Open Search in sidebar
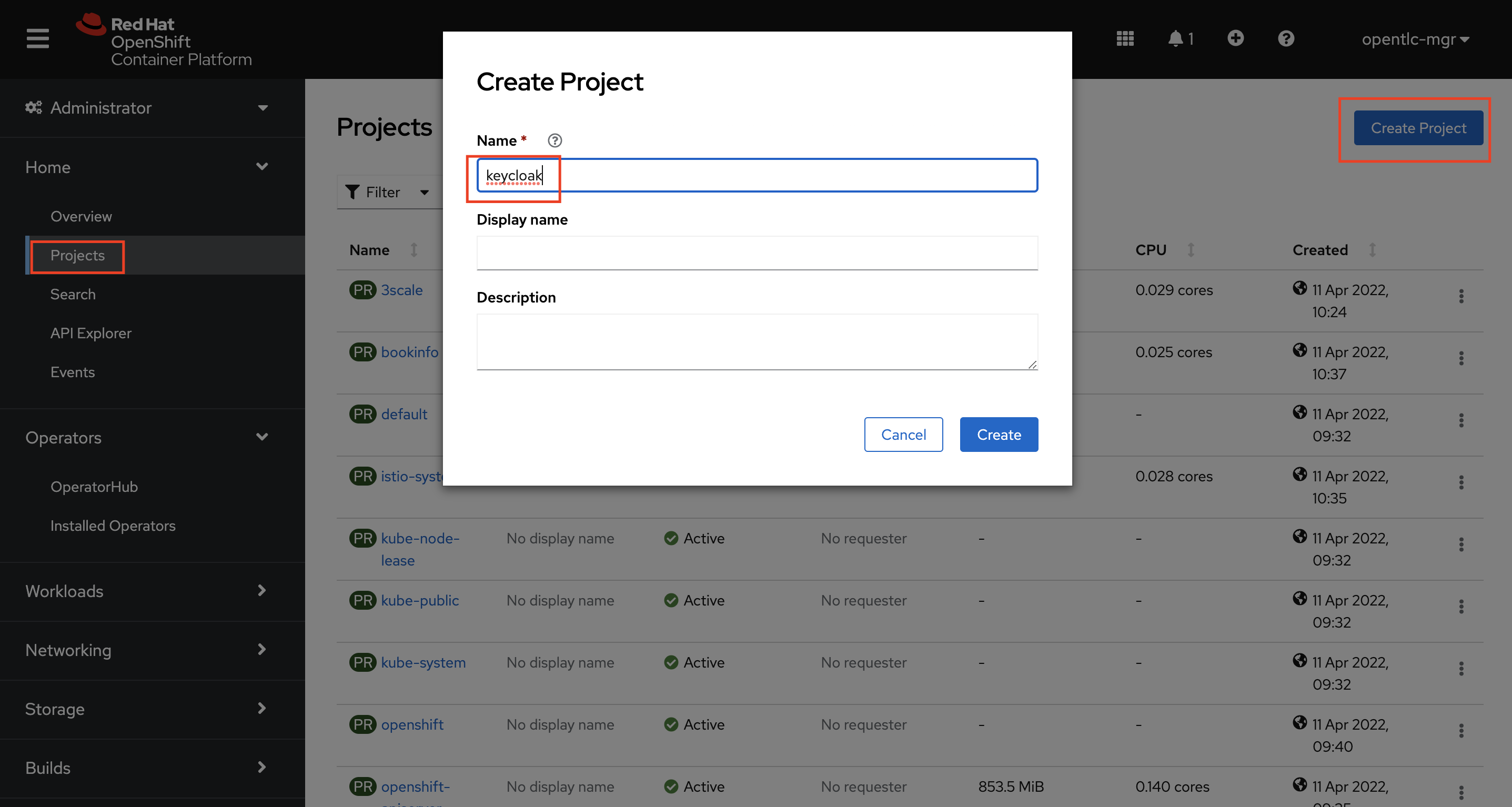1512x807 pixels. pyautogui.click(x=73, y=295)
